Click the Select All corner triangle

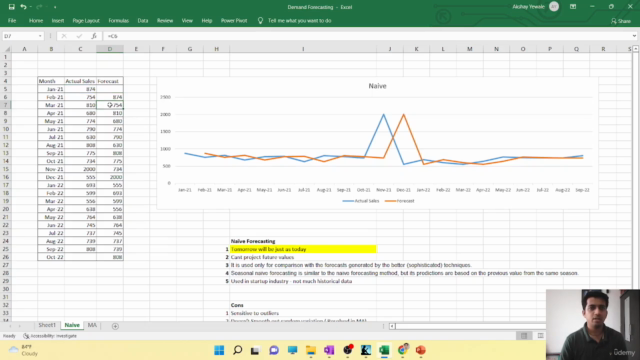click(x=7, y=49)
